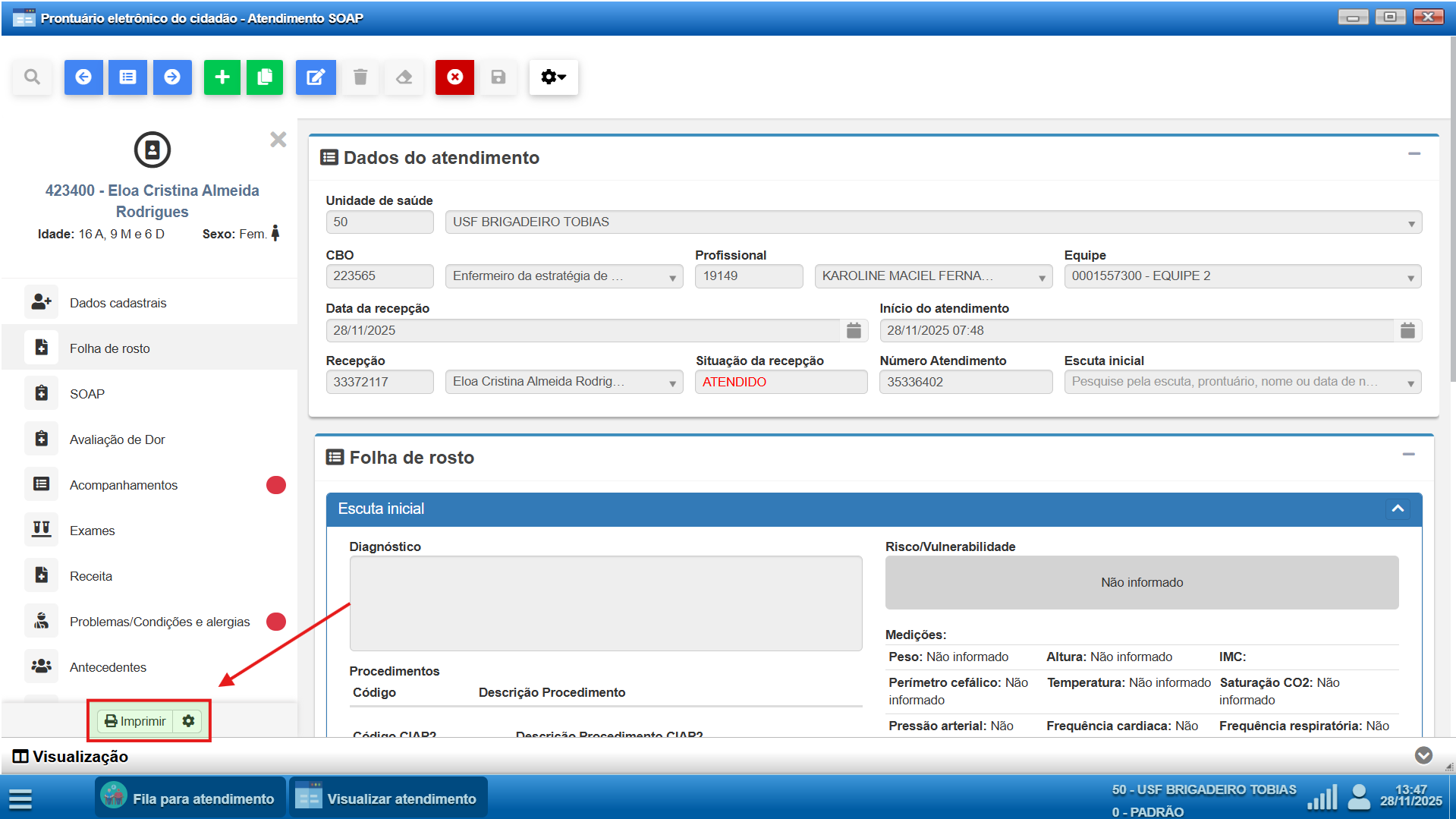This screenshot has width=1456, height=819.
Task: Click the green copy record toolbar icon
Action: point(265,77)
